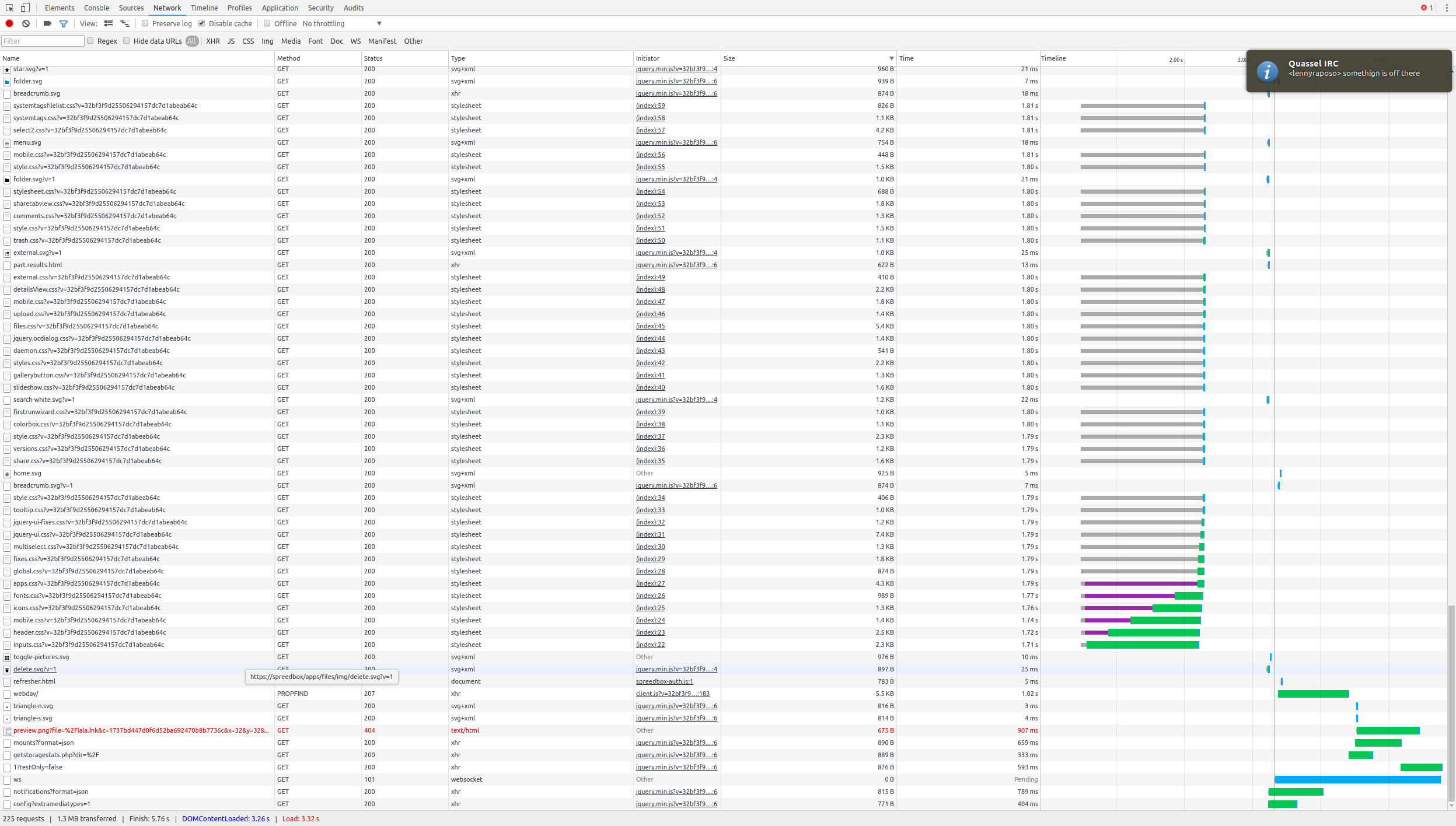
Task: Click folder.svg?v=1 row icon
Action: [x=7, y=180]
